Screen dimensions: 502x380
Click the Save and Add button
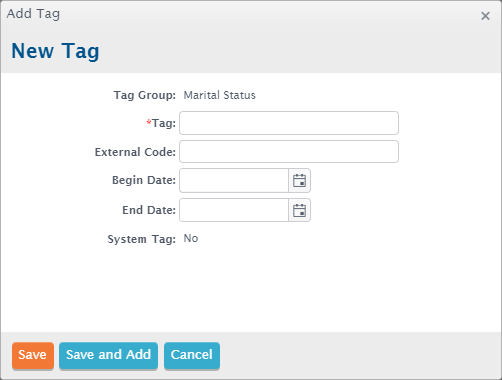108,355
